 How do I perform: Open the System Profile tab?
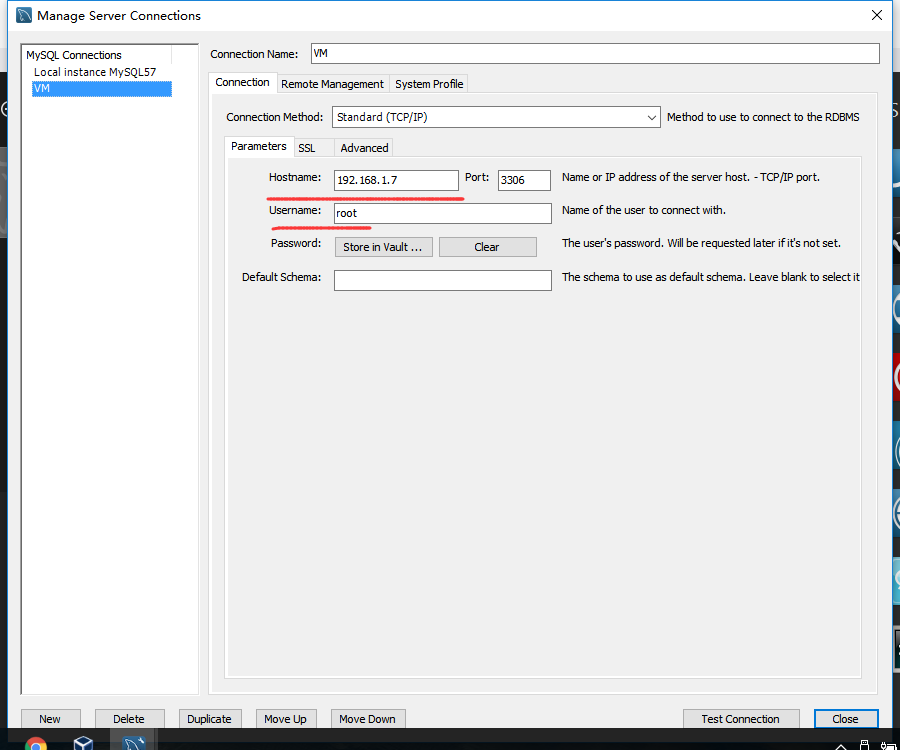tap(428, 84)
